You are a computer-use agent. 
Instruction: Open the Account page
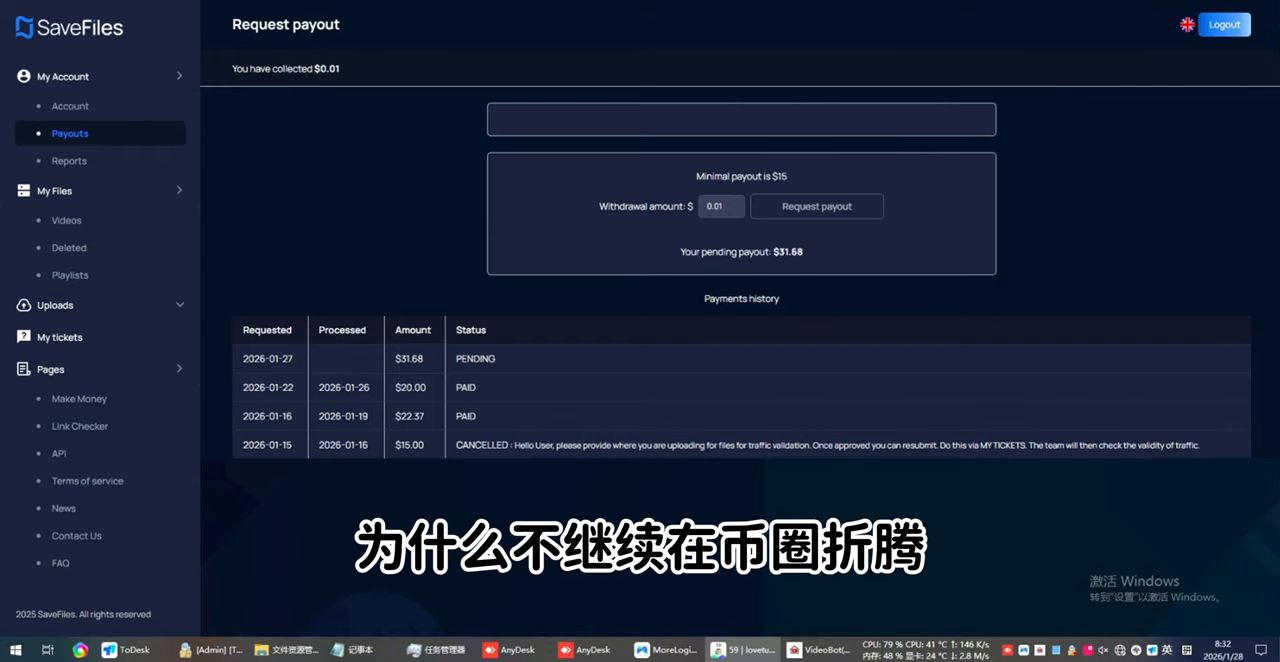(x=70, y=106)
